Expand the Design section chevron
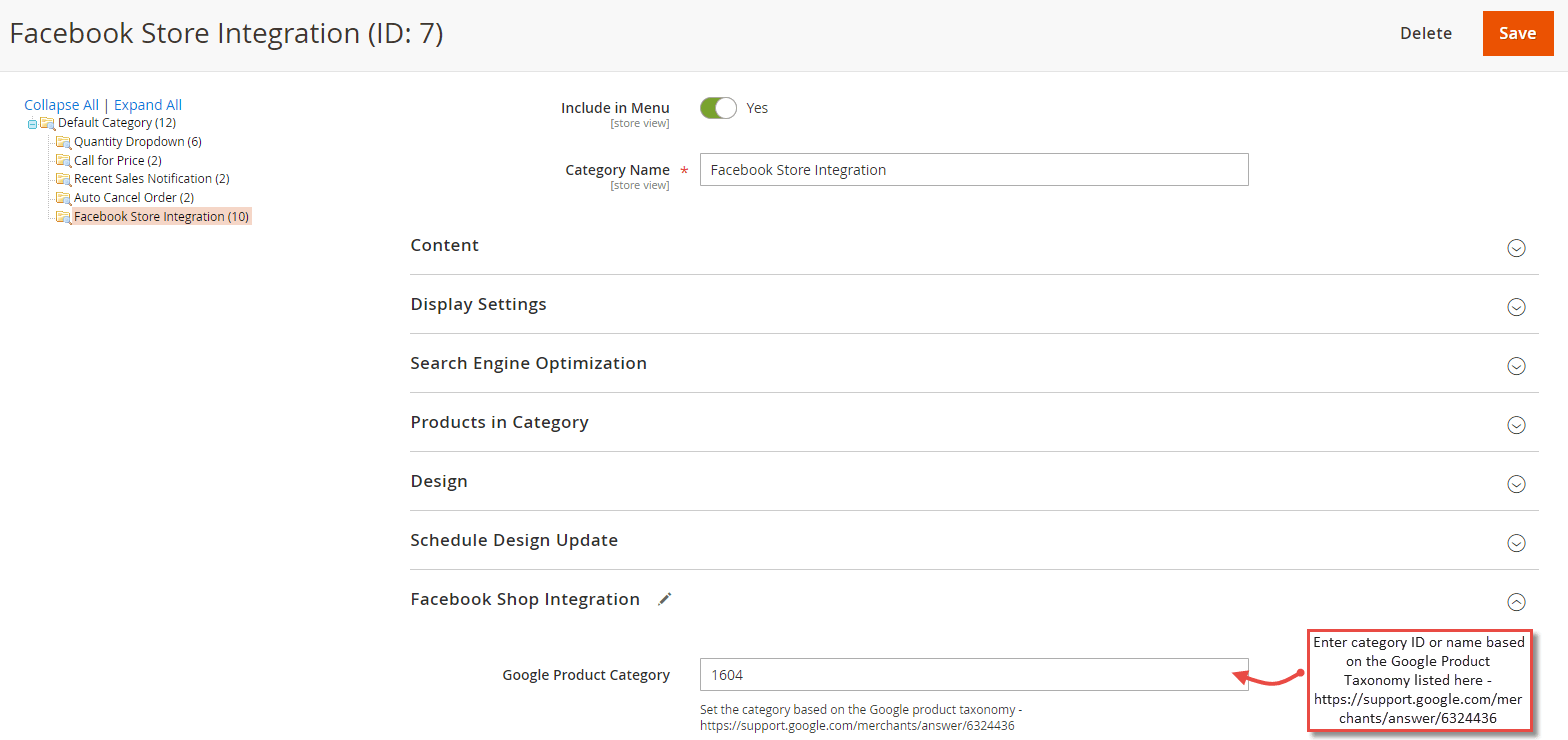 [x=1516, y=484]
